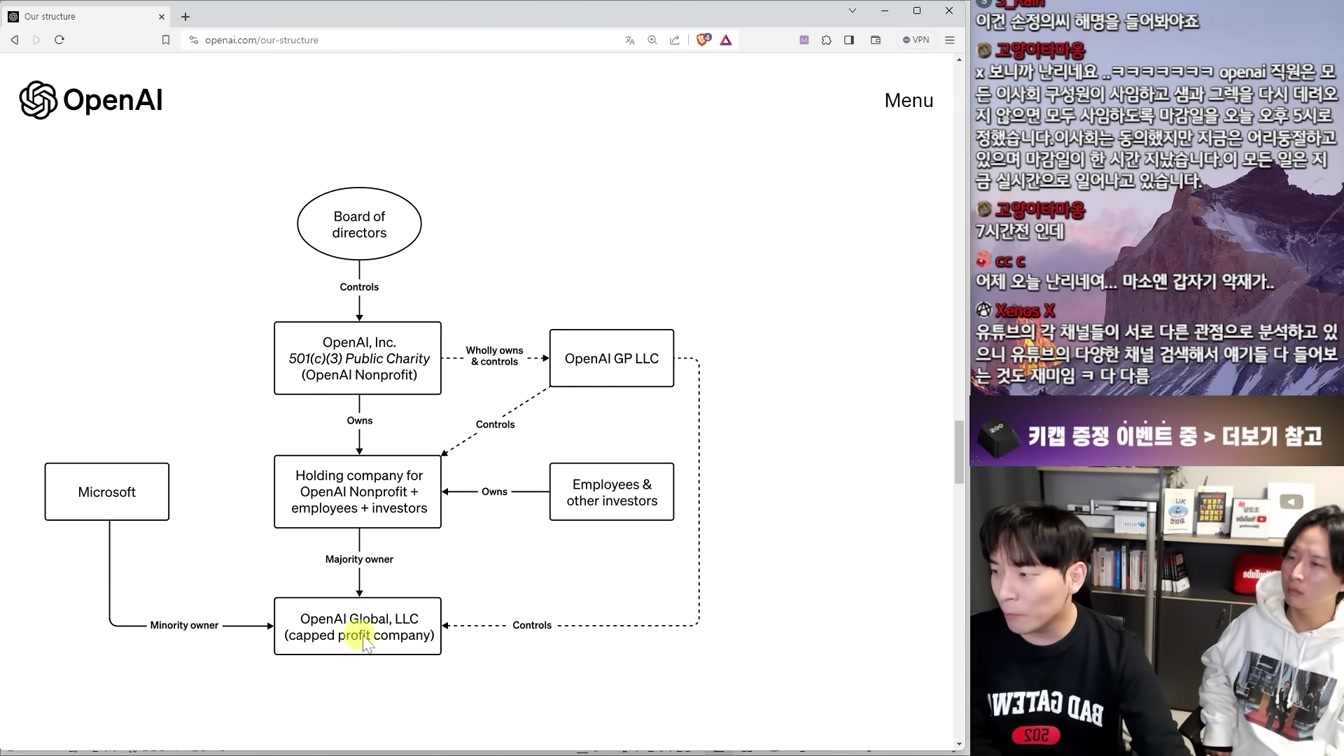1344x756 pixels.
Task: Open the extensions puzzle-piece icon
Action: pos(826,40)
